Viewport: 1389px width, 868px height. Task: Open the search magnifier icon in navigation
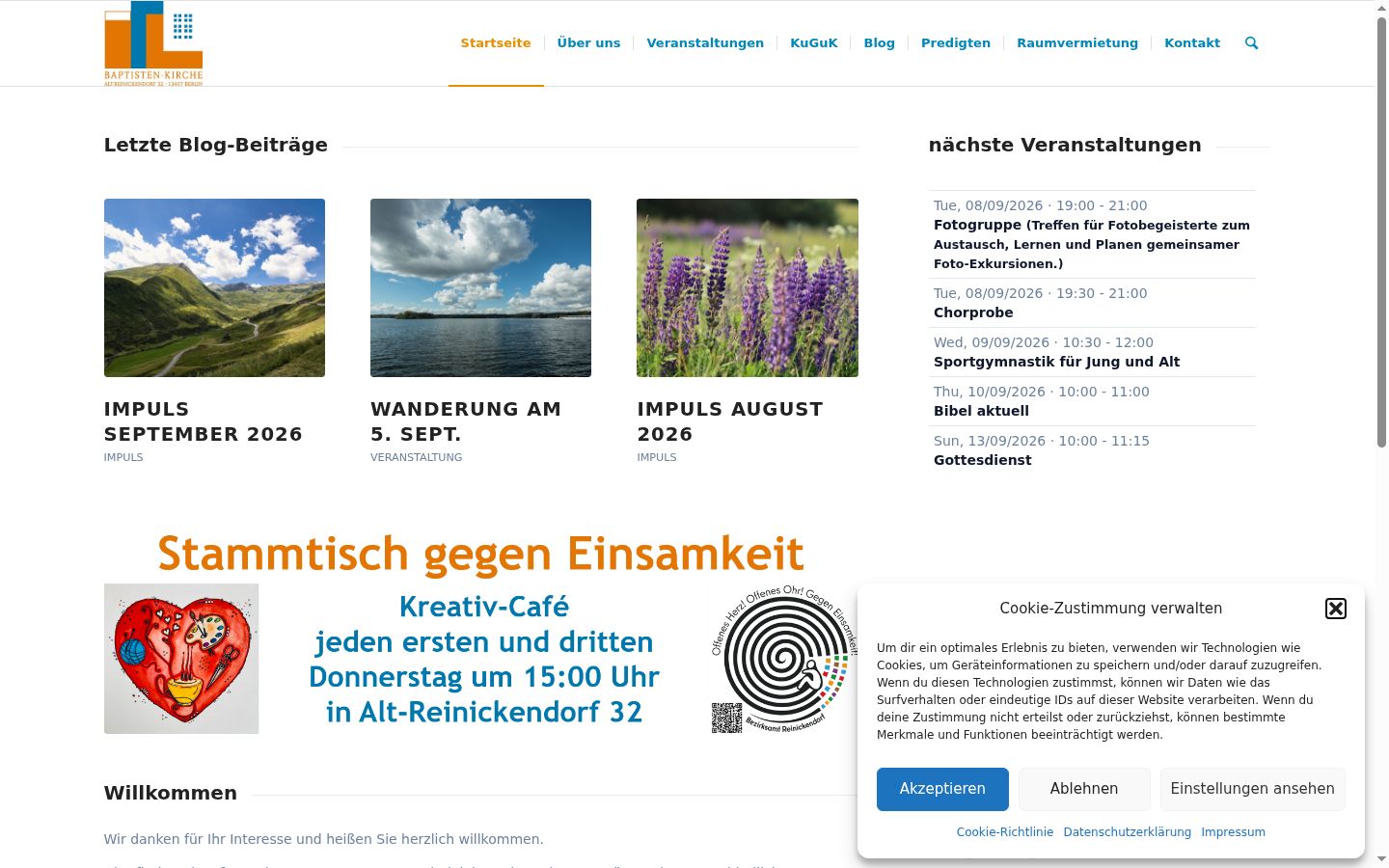pyautogui.click(x=1251, y=42)
